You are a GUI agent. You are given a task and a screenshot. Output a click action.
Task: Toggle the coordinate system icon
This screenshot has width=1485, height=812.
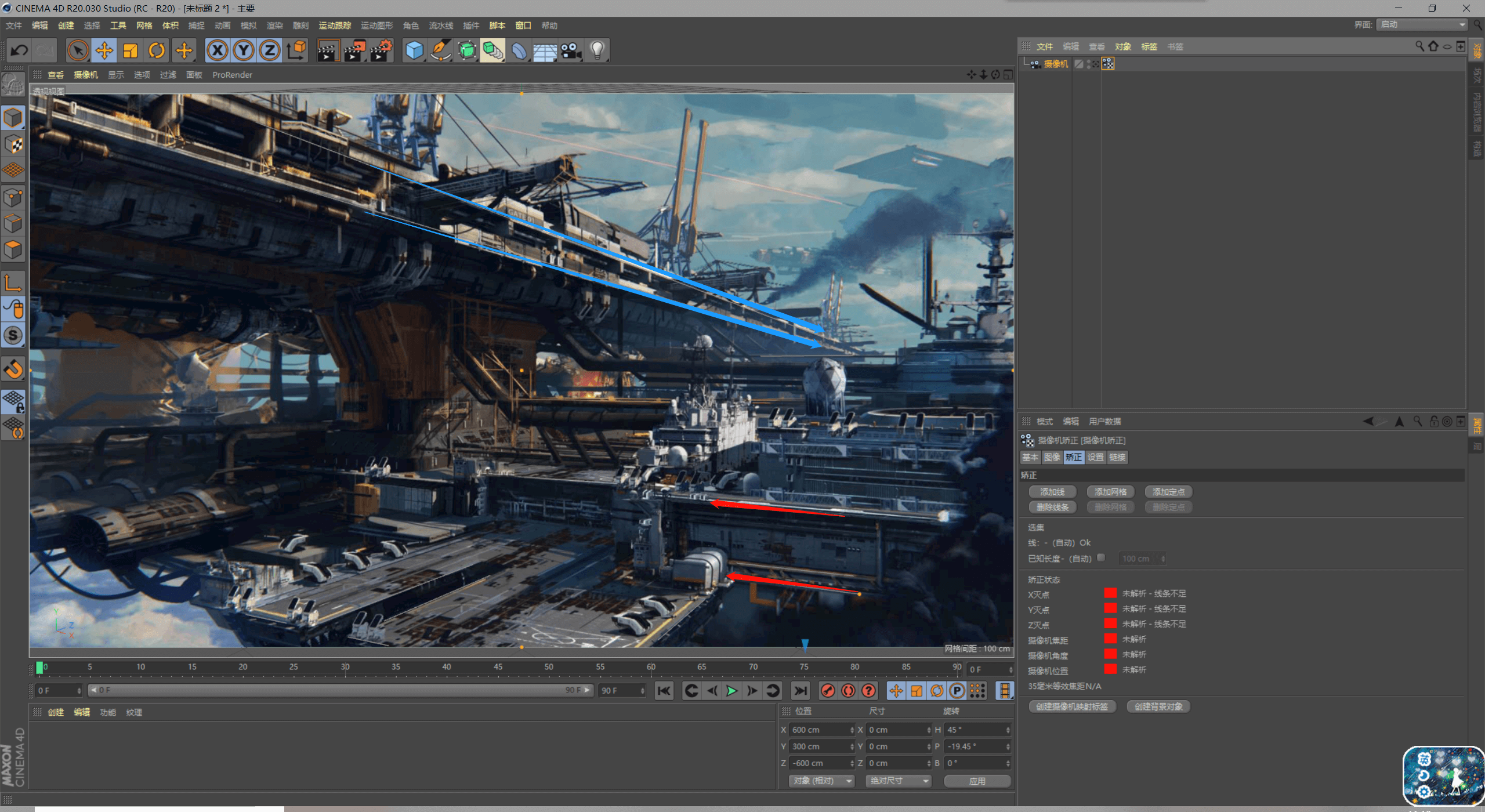pyautogui.click(x=296, y=50)
